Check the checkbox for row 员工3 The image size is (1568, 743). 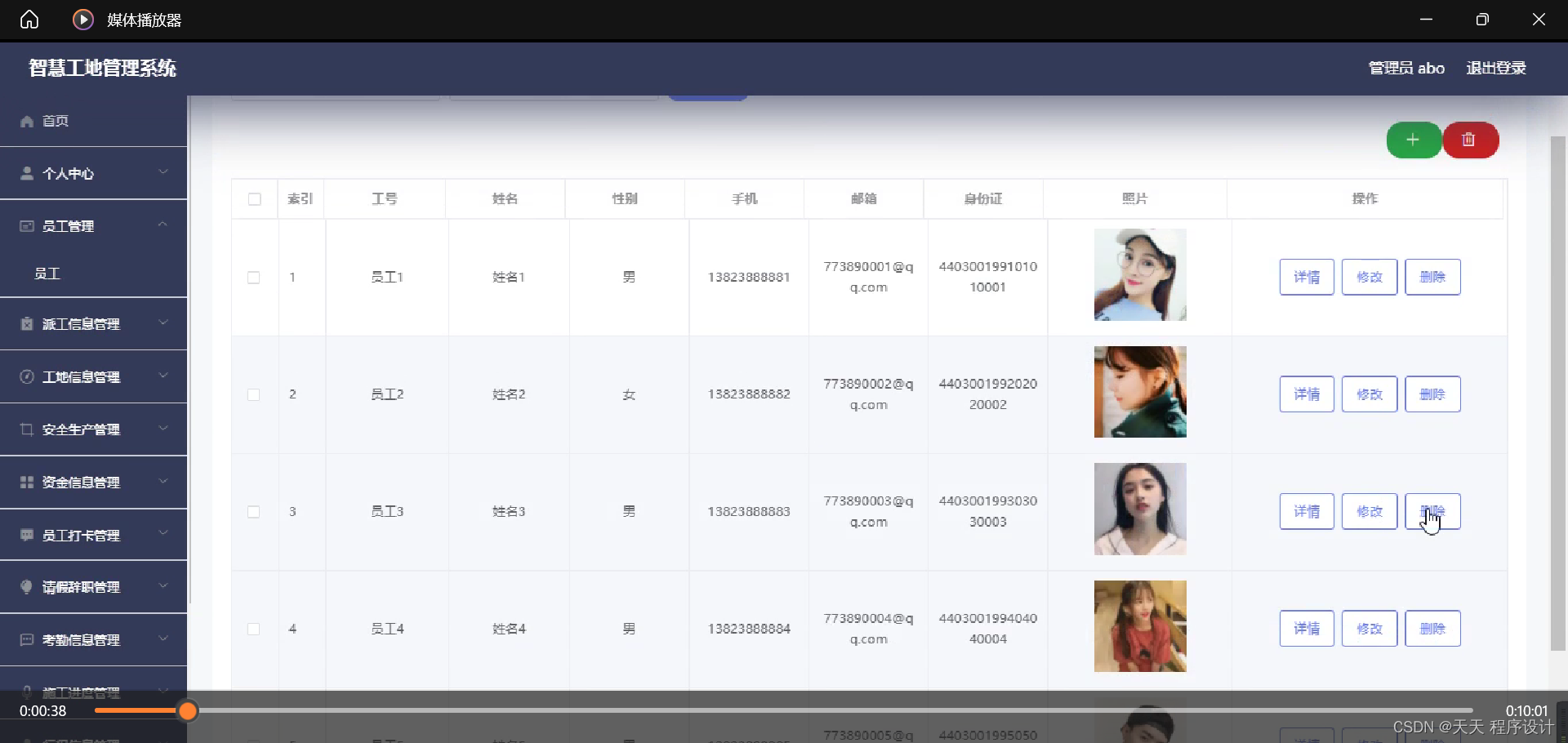click(x=254, y=512)
